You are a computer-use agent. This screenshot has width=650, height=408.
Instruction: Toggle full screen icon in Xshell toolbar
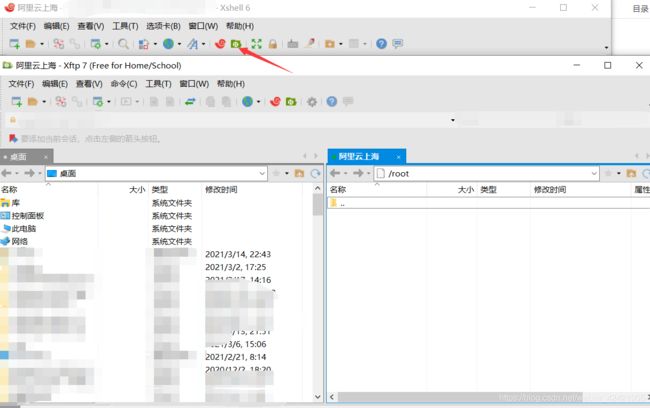pos(257,44)
